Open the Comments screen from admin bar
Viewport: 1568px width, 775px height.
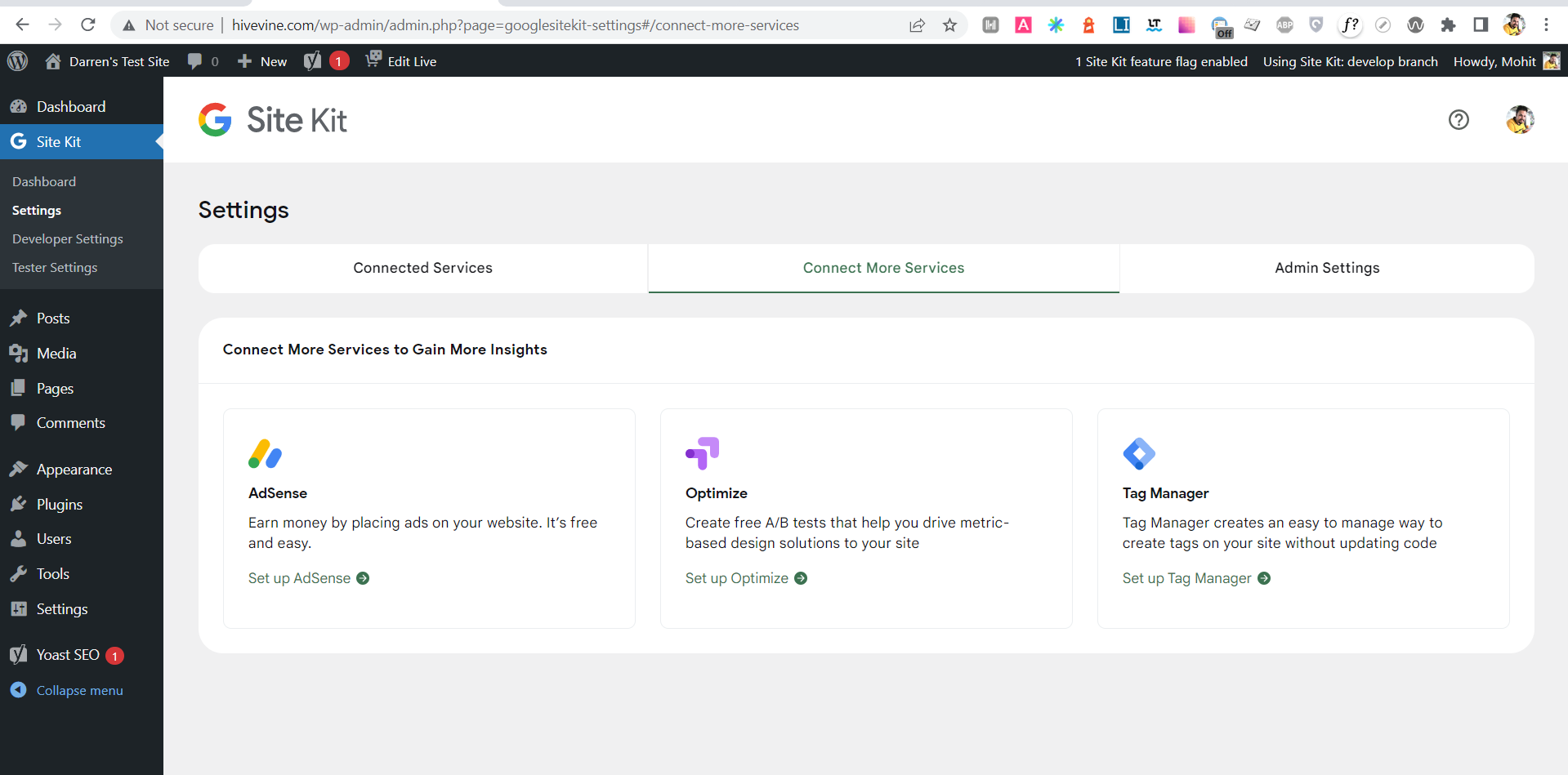pos(203,61)
